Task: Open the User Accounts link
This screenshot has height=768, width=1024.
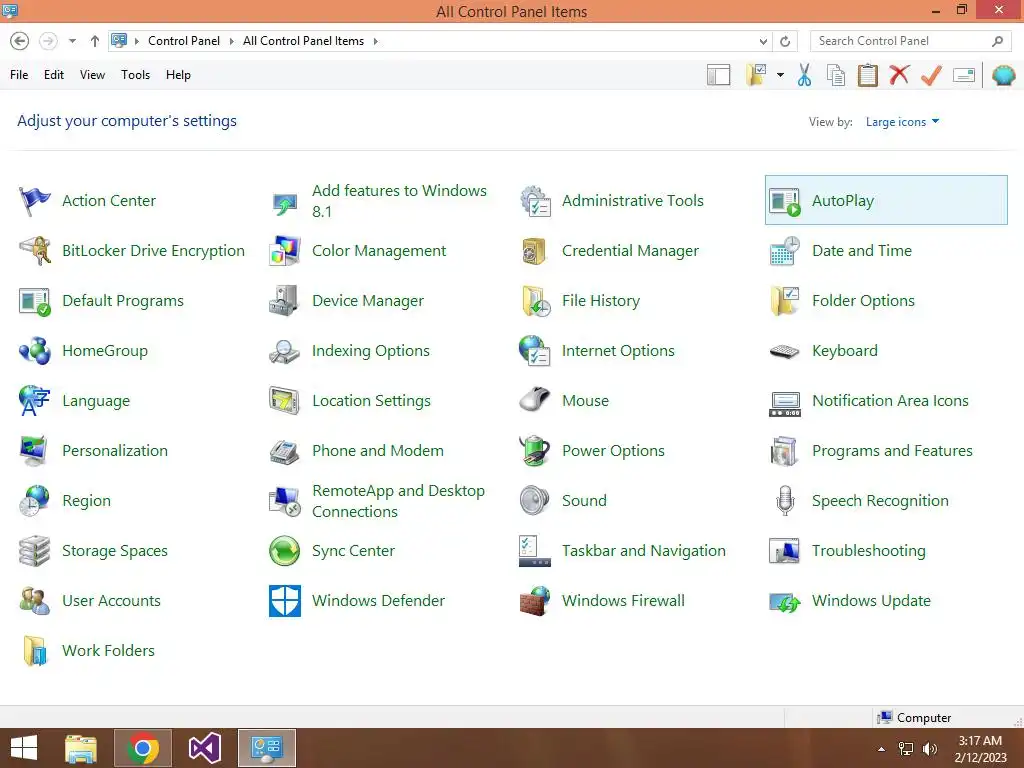Action: click(x=111, y=601)
